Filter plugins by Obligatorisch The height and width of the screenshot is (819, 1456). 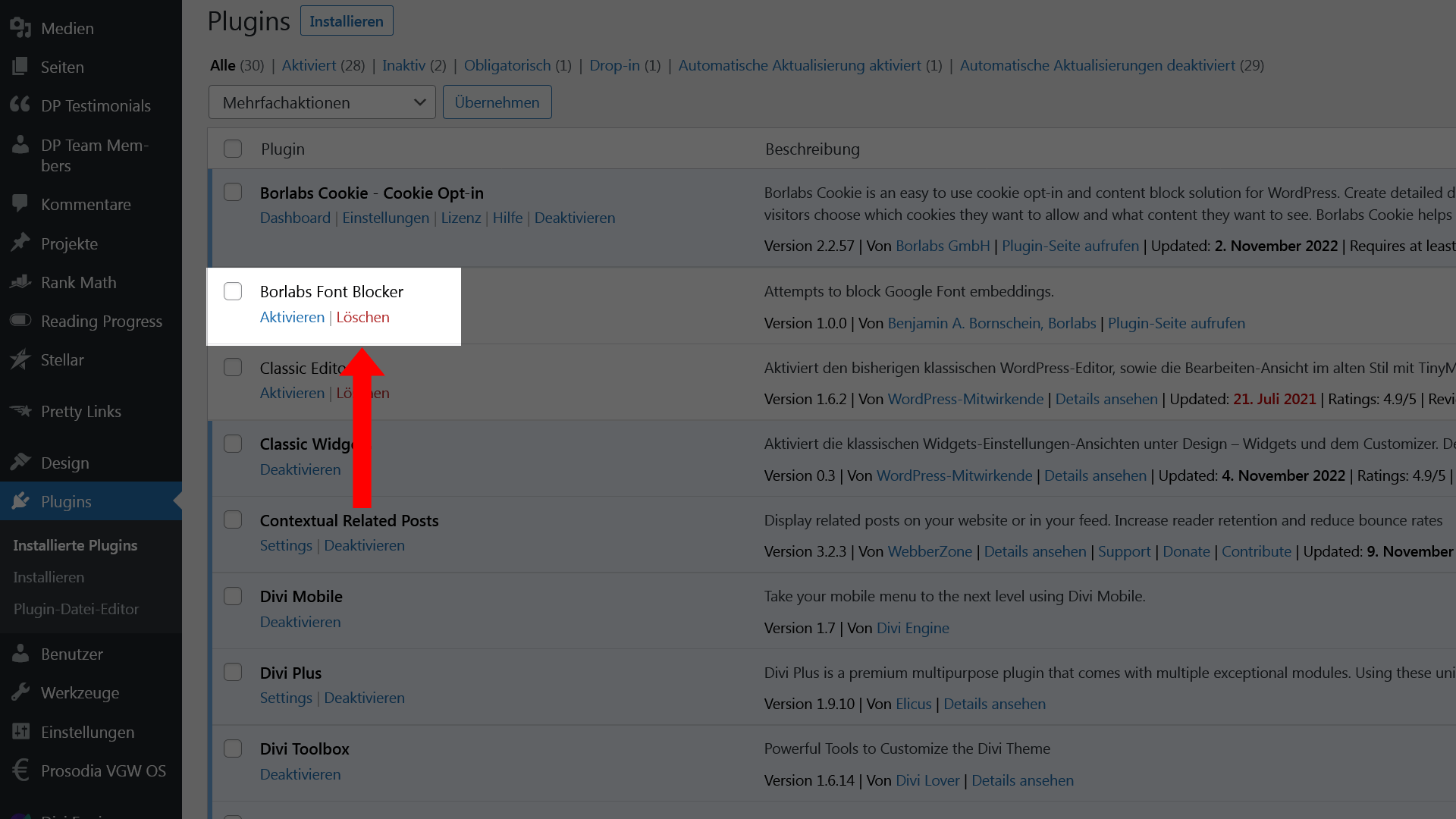(507, 65)
